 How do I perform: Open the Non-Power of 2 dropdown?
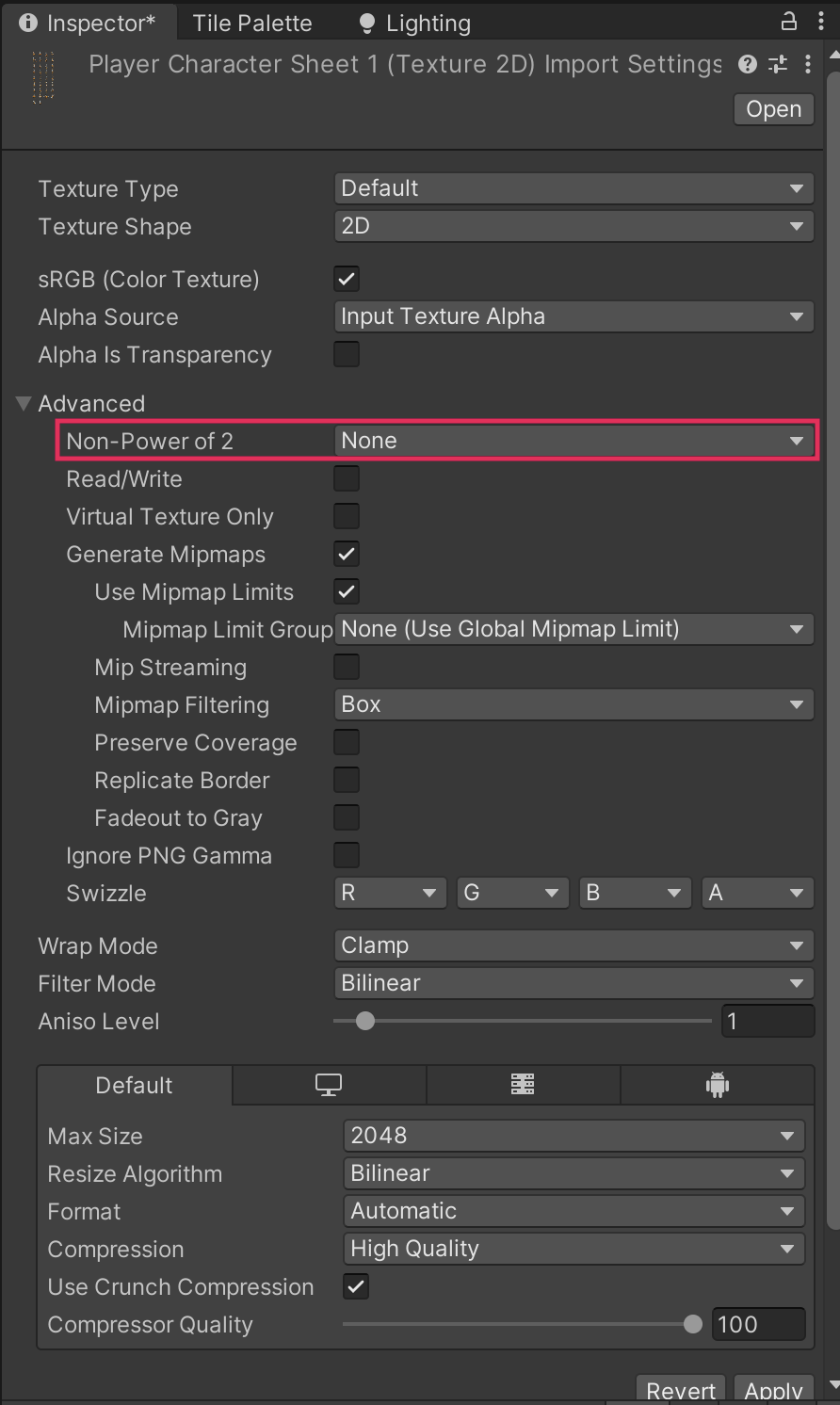coord(573,441)
